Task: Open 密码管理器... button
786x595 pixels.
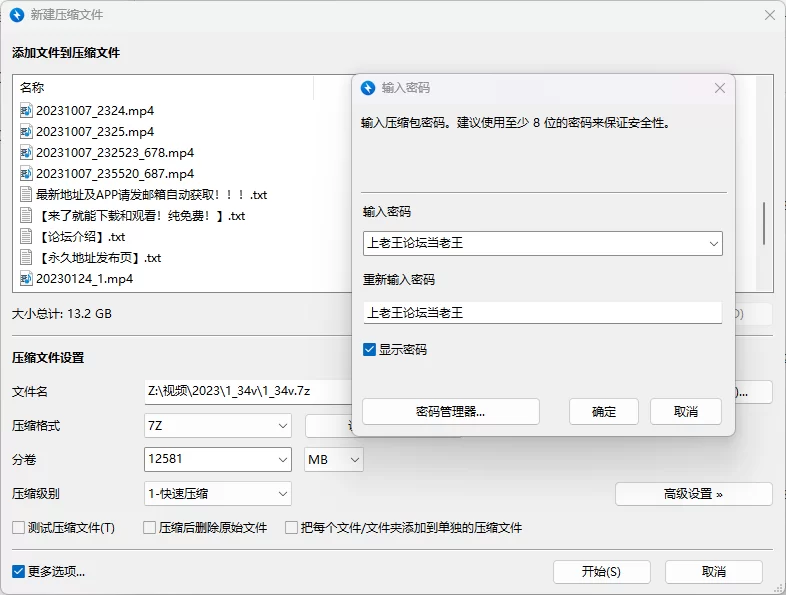Action: pos(450,412)
